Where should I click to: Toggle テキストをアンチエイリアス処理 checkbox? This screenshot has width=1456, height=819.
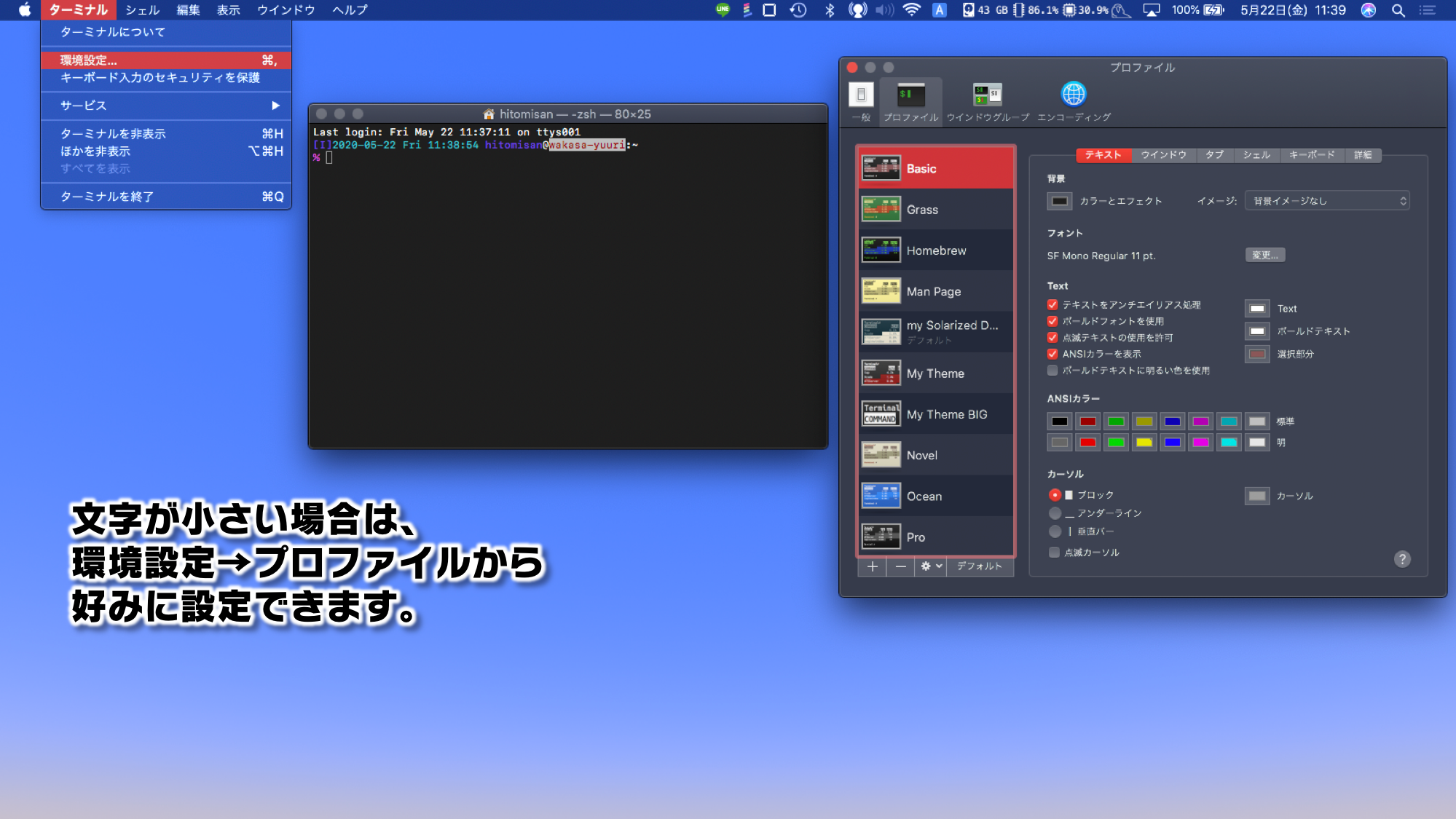[1052, 304]
